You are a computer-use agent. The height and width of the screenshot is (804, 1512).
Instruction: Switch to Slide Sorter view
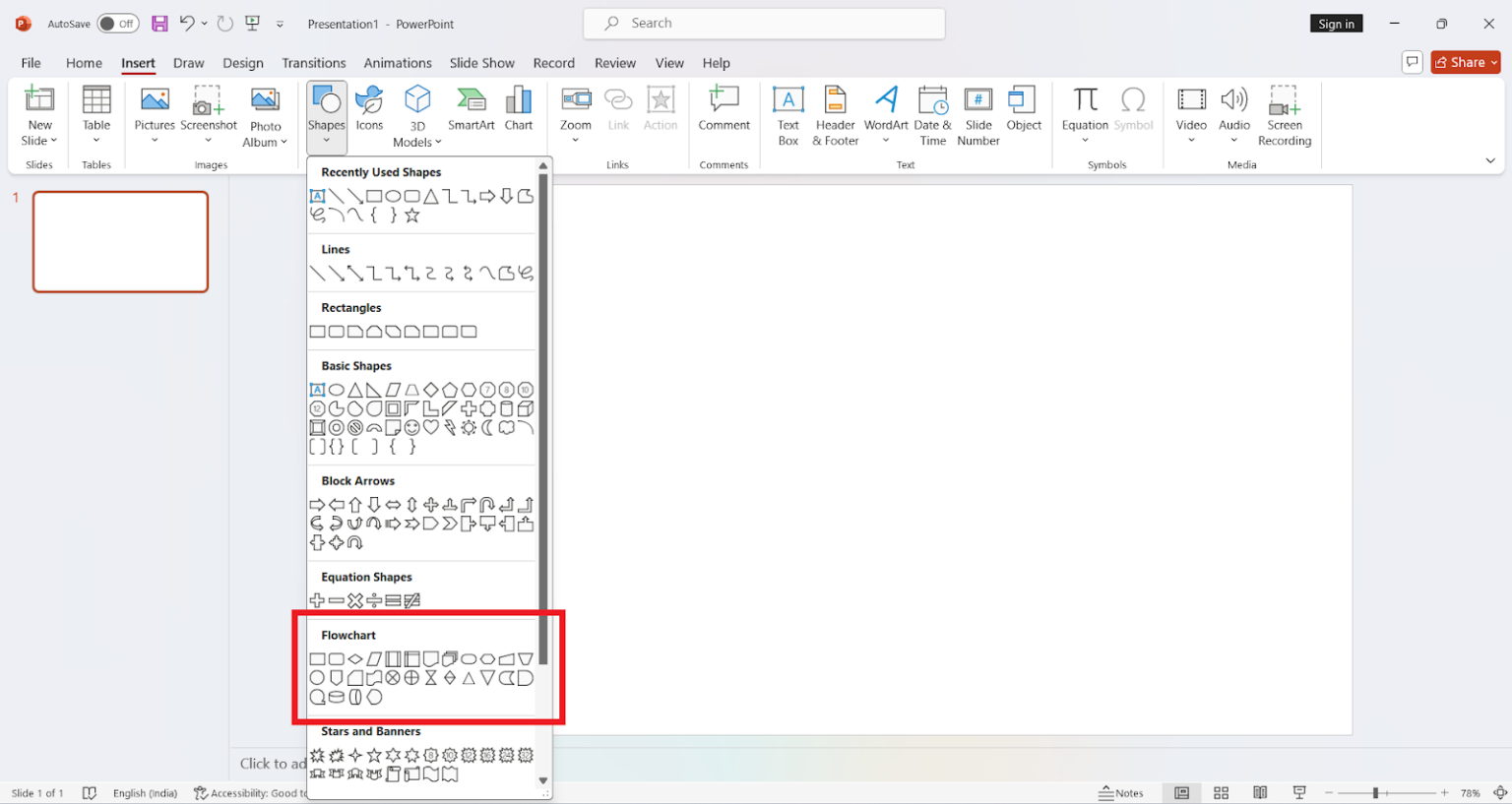click(1221, 792)
